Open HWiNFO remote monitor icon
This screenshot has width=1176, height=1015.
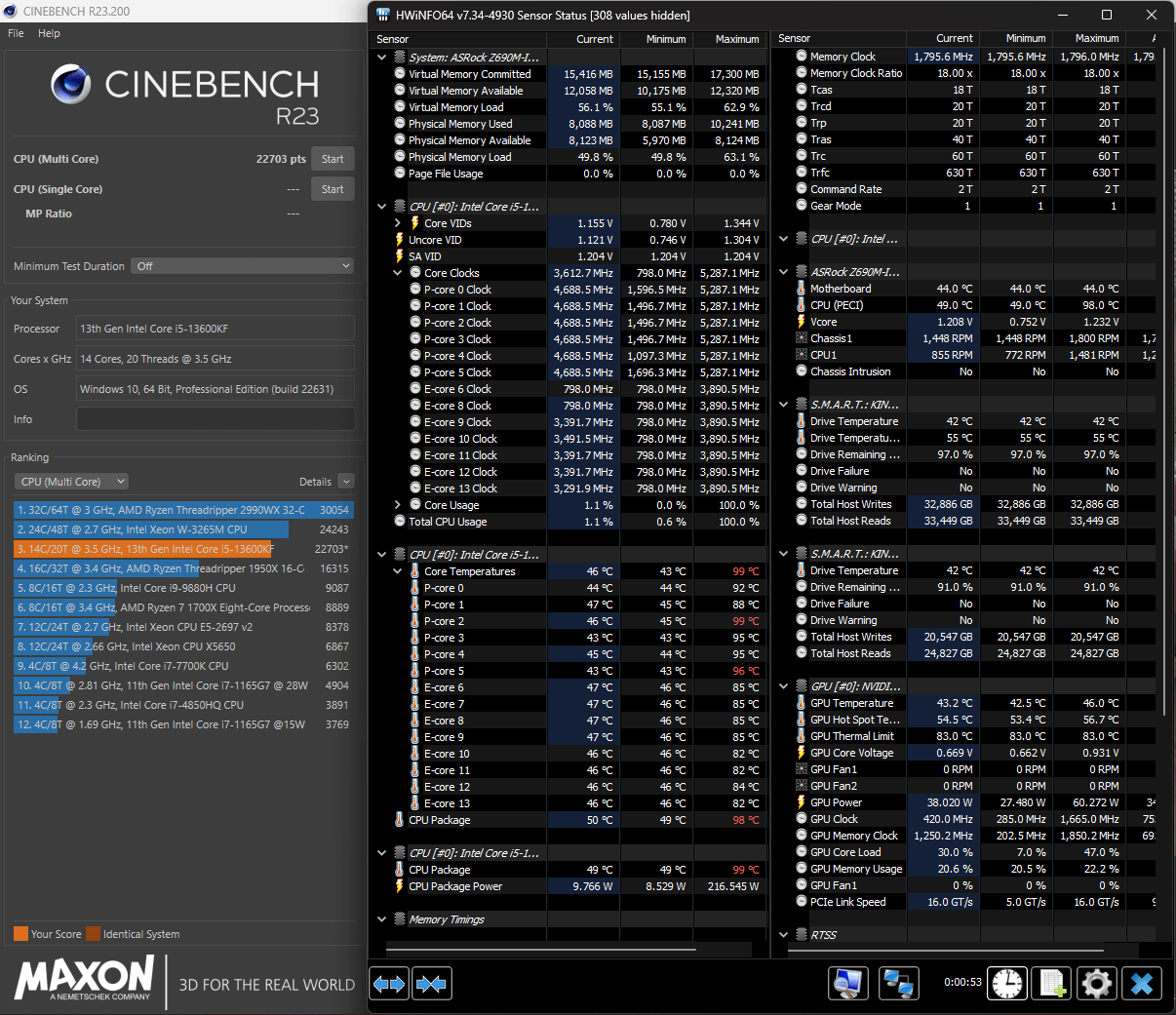click(848, 983)
